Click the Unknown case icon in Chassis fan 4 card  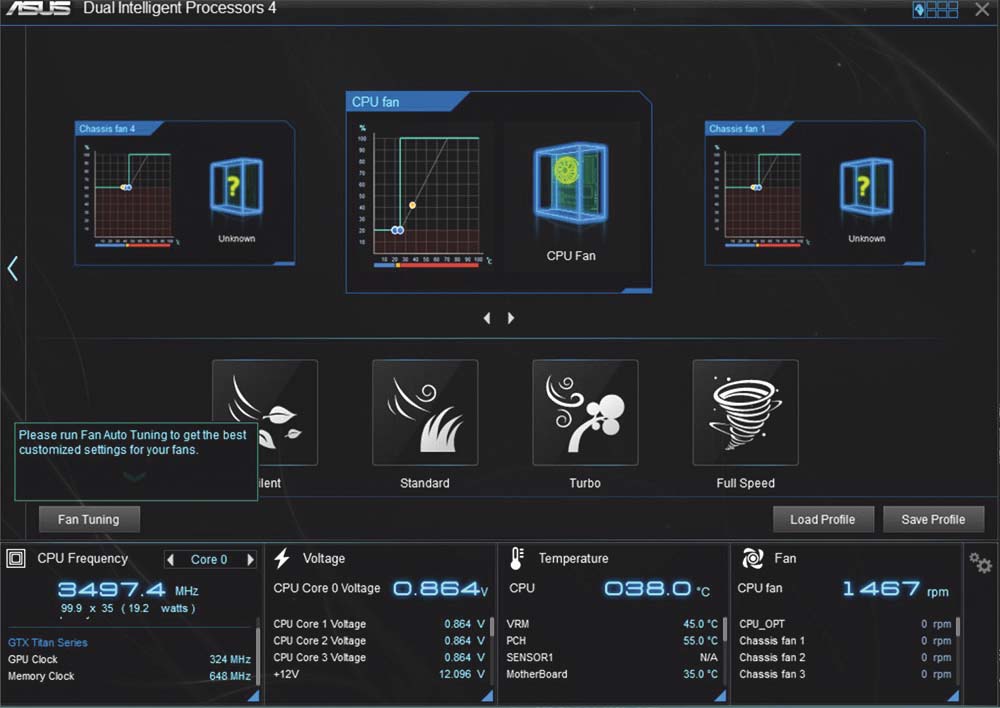point(236,186)
